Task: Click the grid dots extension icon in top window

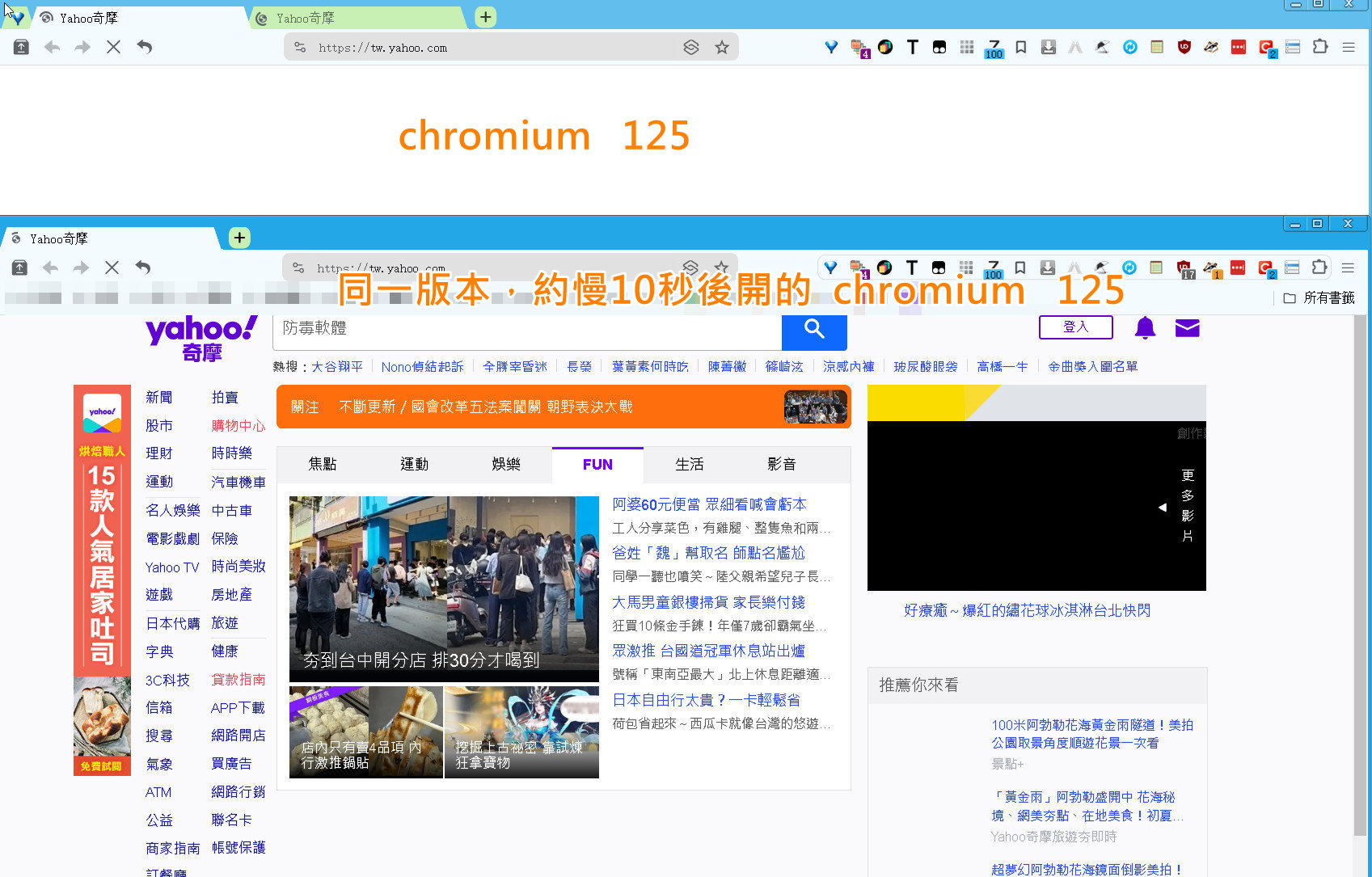Action: click(967, 47)
